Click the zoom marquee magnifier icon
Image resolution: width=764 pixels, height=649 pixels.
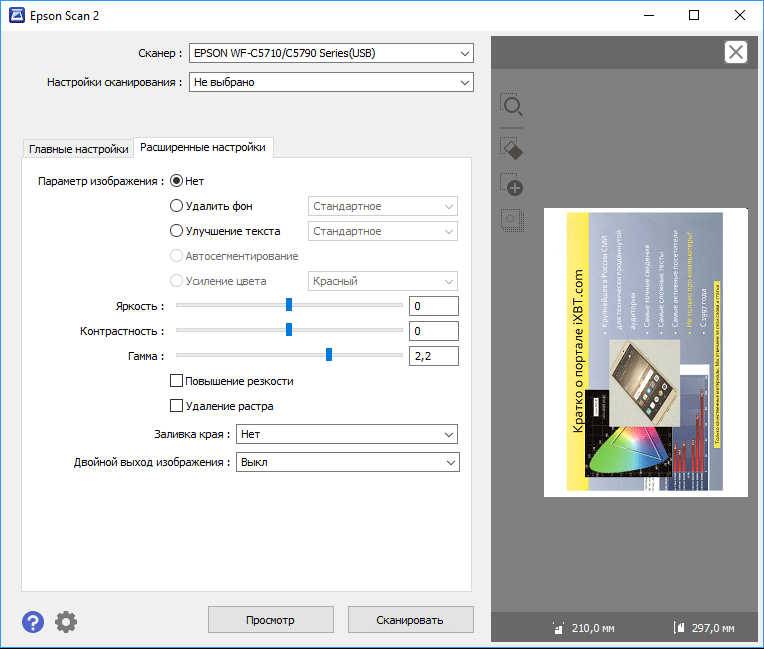pyautogui.click(x=512, y=106)
